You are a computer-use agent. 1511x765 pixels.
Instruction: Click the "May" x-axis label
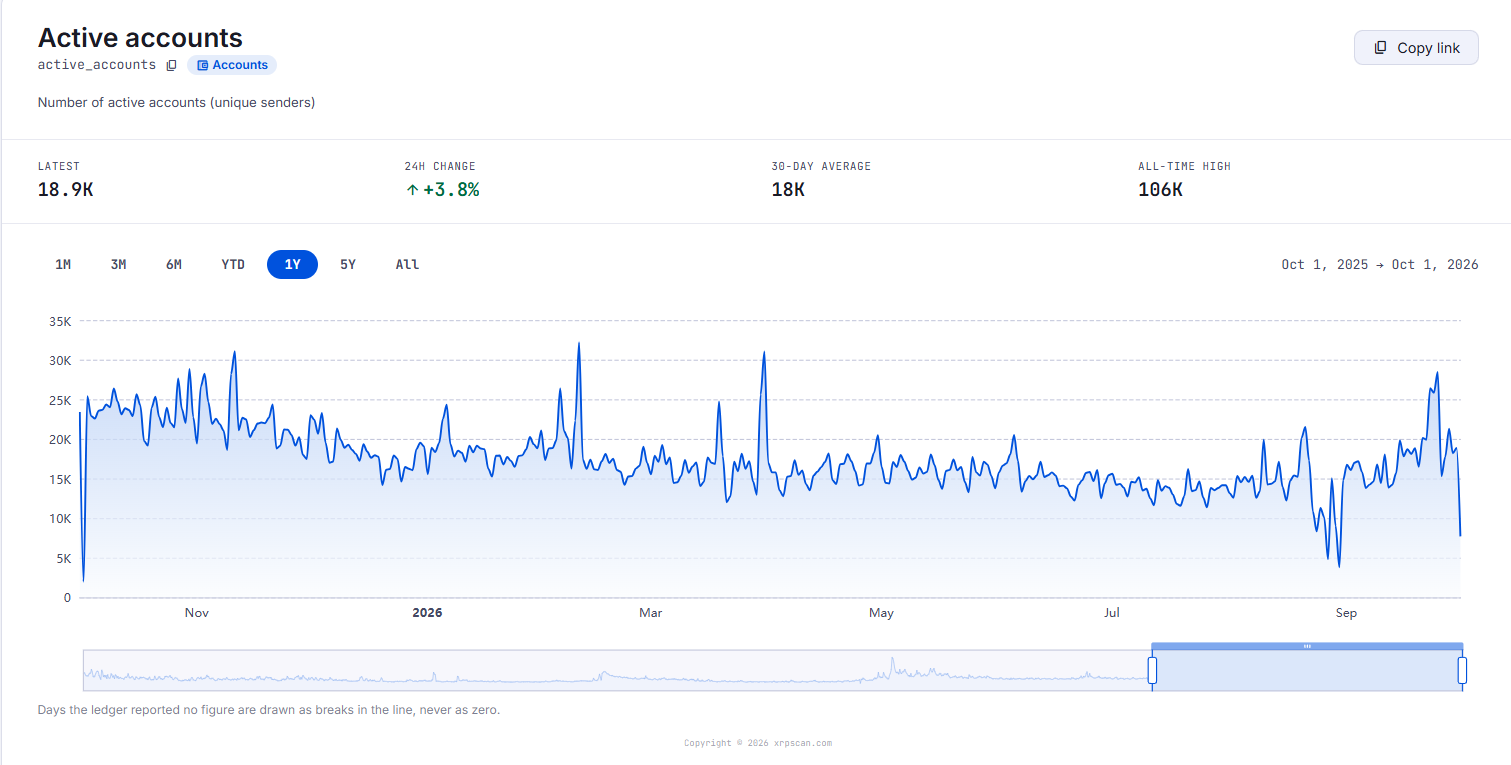click(881, 613)
